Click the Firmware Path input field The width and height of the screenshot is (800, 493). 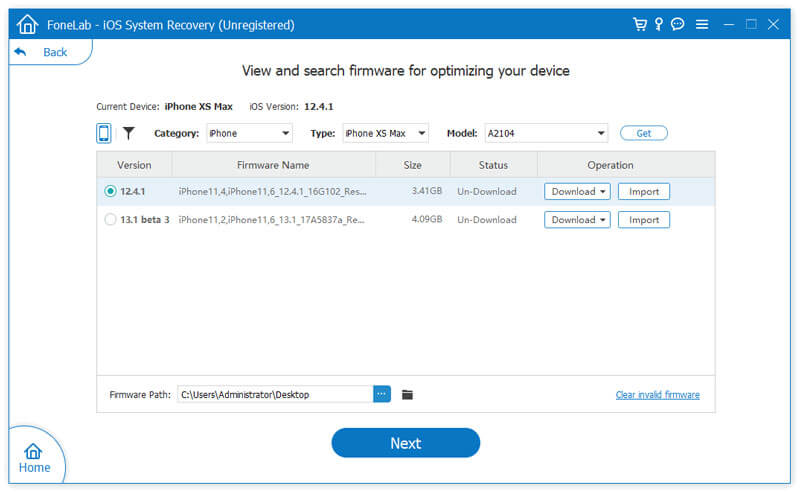(x=275, y=394)
